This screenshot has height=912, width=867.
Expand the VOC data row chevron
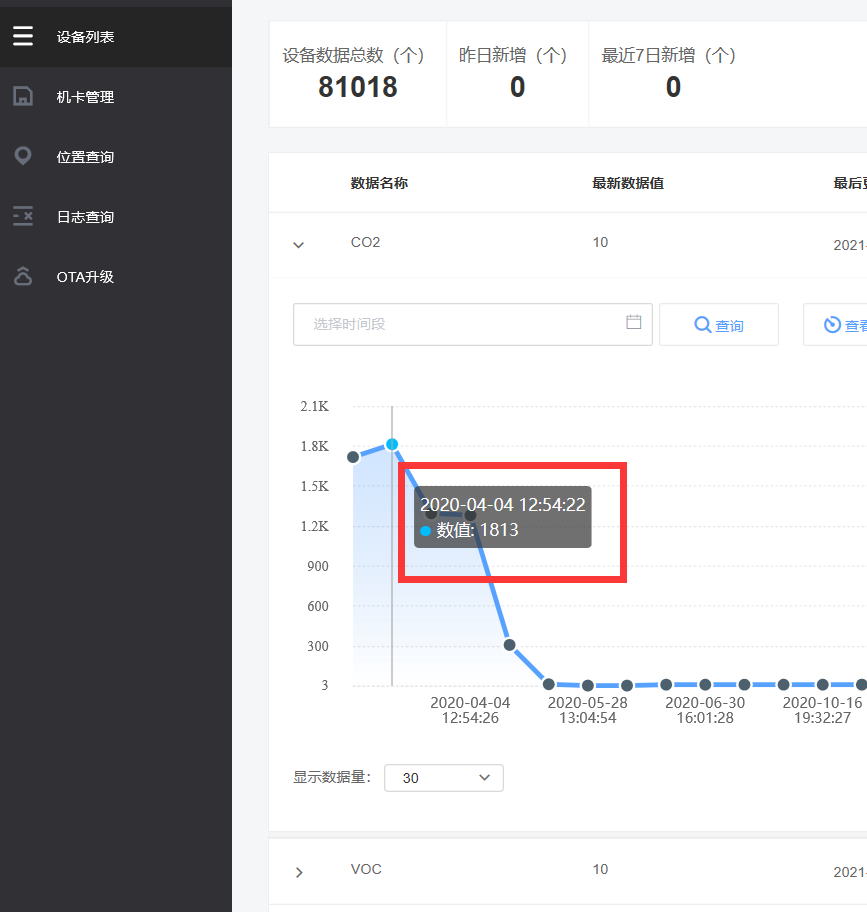coord(298,871)
